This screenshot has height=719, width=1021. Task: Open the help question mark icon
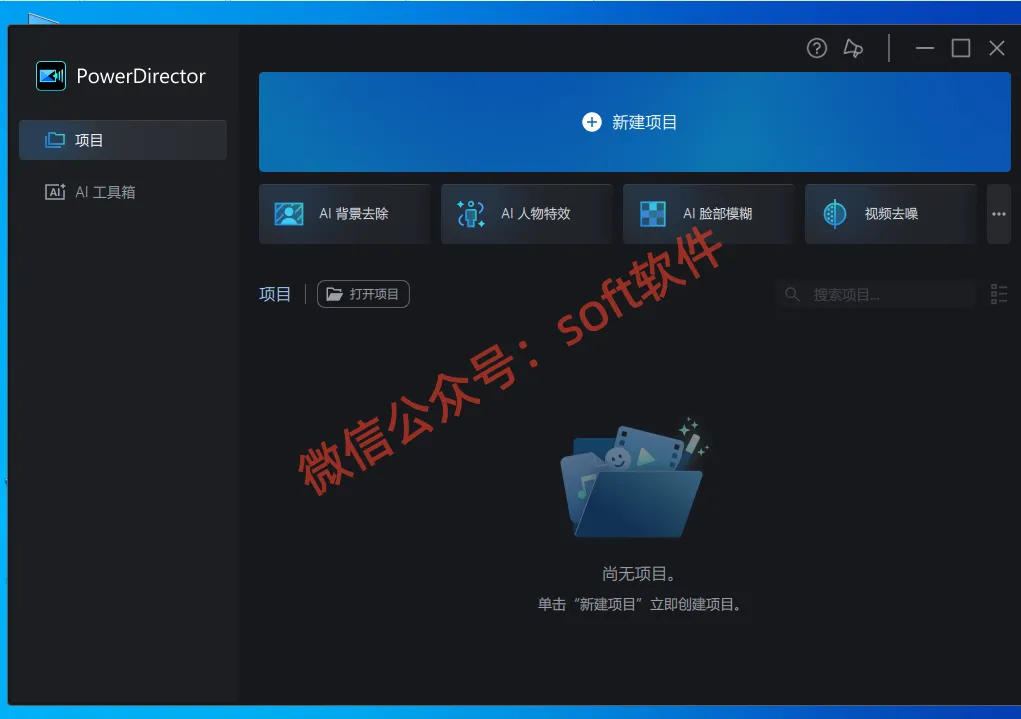tap(817, 48)
